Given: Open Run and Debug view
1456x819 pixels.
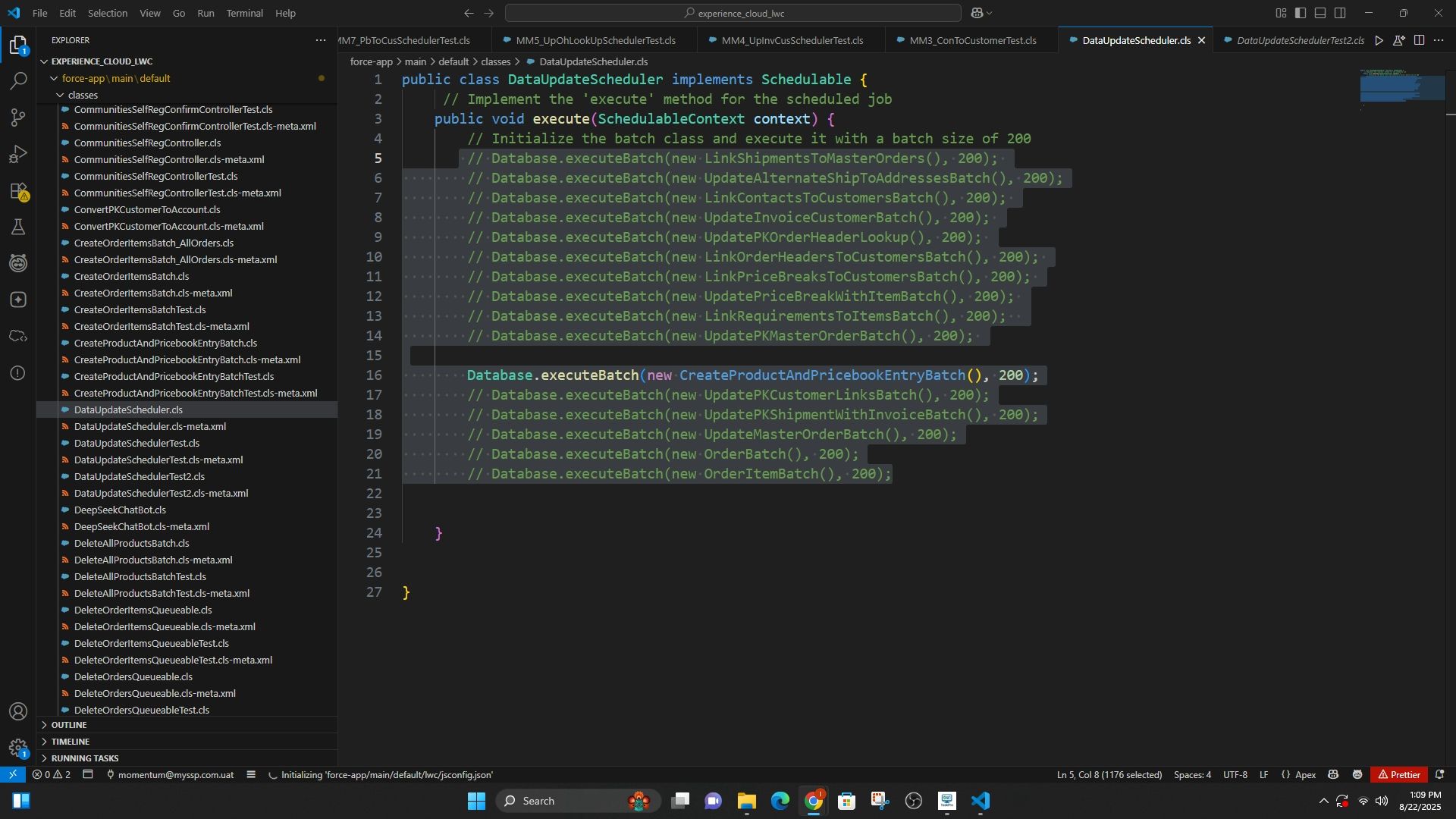Looking at the screenshot, I should (18, 154).
